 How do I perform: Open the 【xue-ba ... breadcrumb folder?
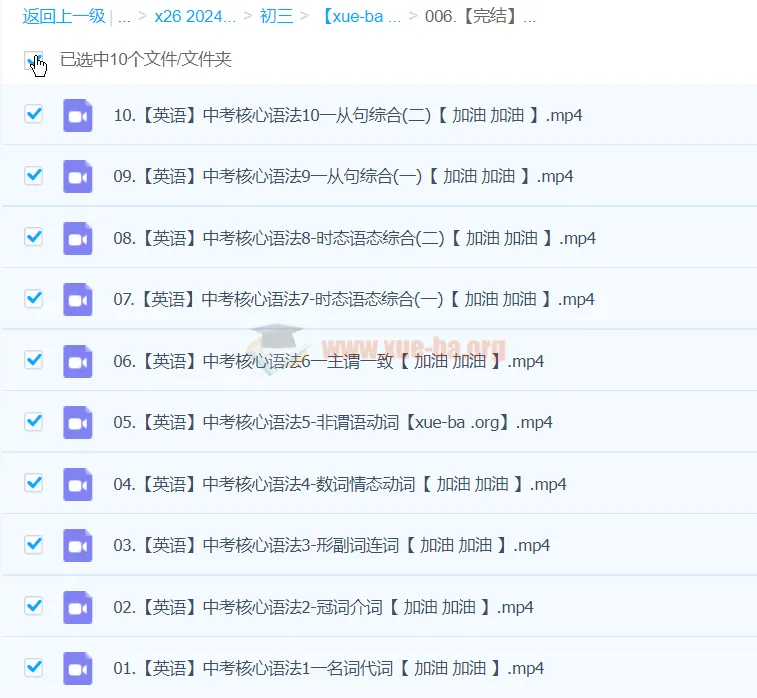click(x=361, y=17)
